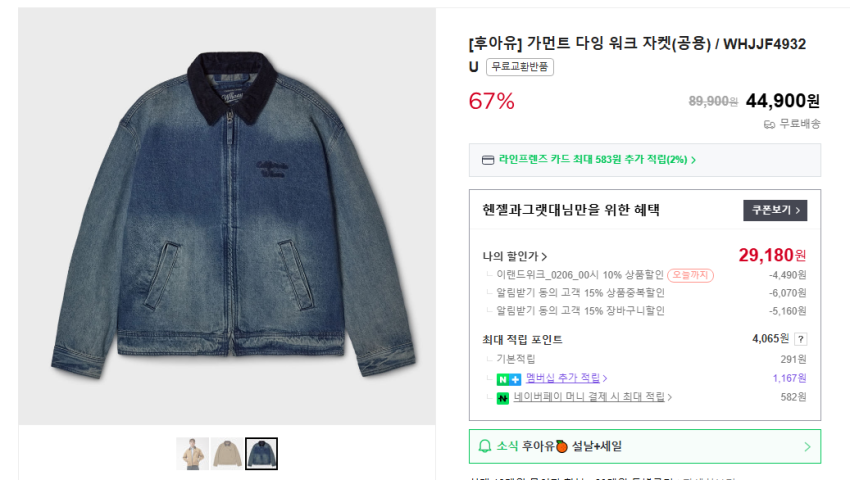Viewport: 850px width, 480px height.
Task: Click the orange emoji in the news banner
Action: (x=562, y=446)
